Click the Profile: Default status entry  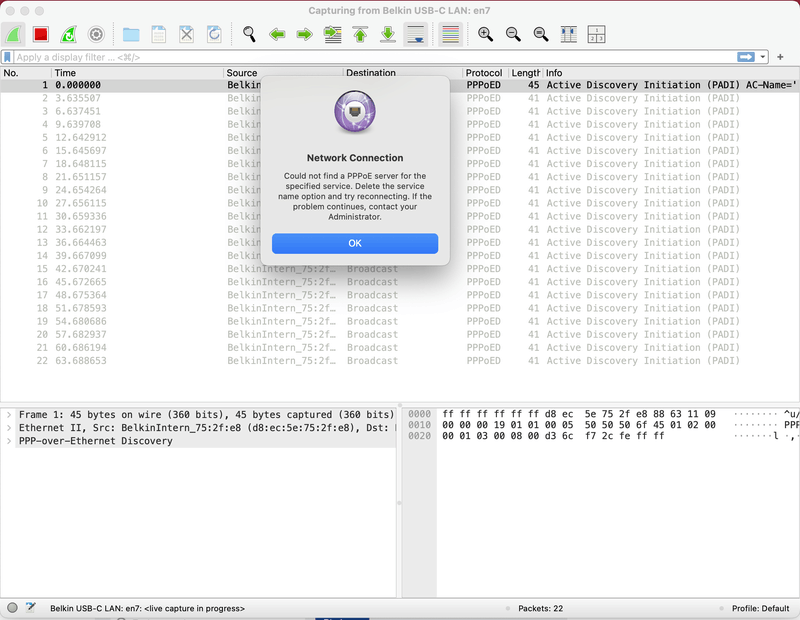pyautogui.click(x=760, y=608)
